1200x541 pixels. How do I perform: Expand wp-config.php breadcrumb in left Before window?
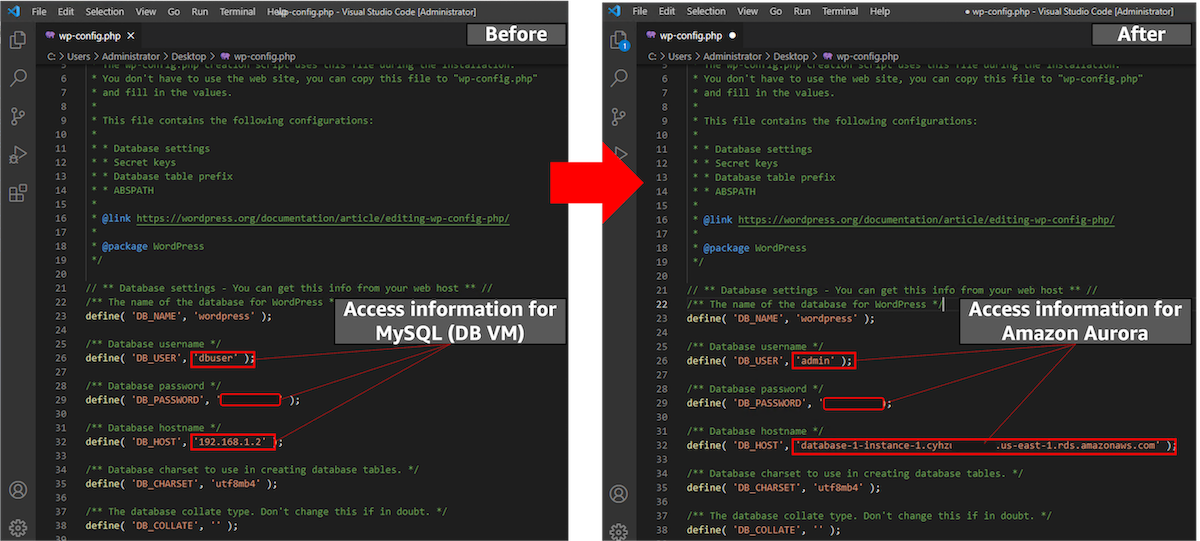(x=264, y=57)
